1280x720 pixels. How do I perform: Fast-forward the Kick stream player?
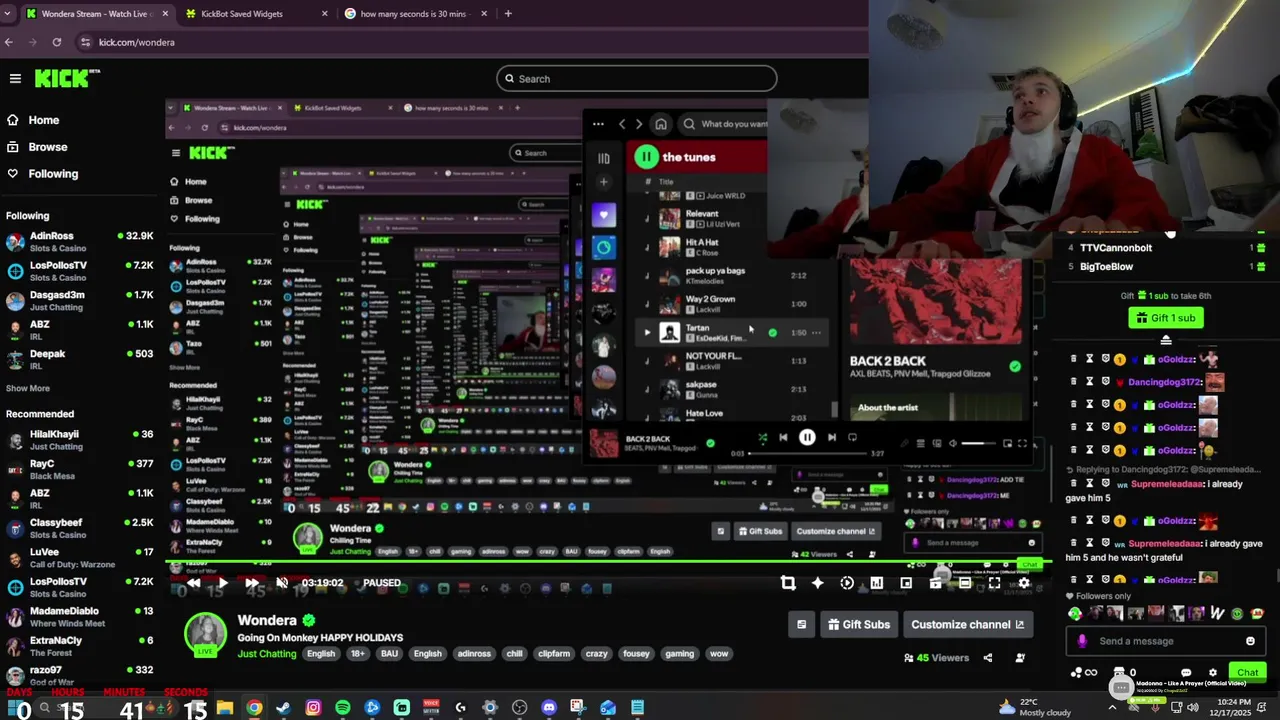252,583
